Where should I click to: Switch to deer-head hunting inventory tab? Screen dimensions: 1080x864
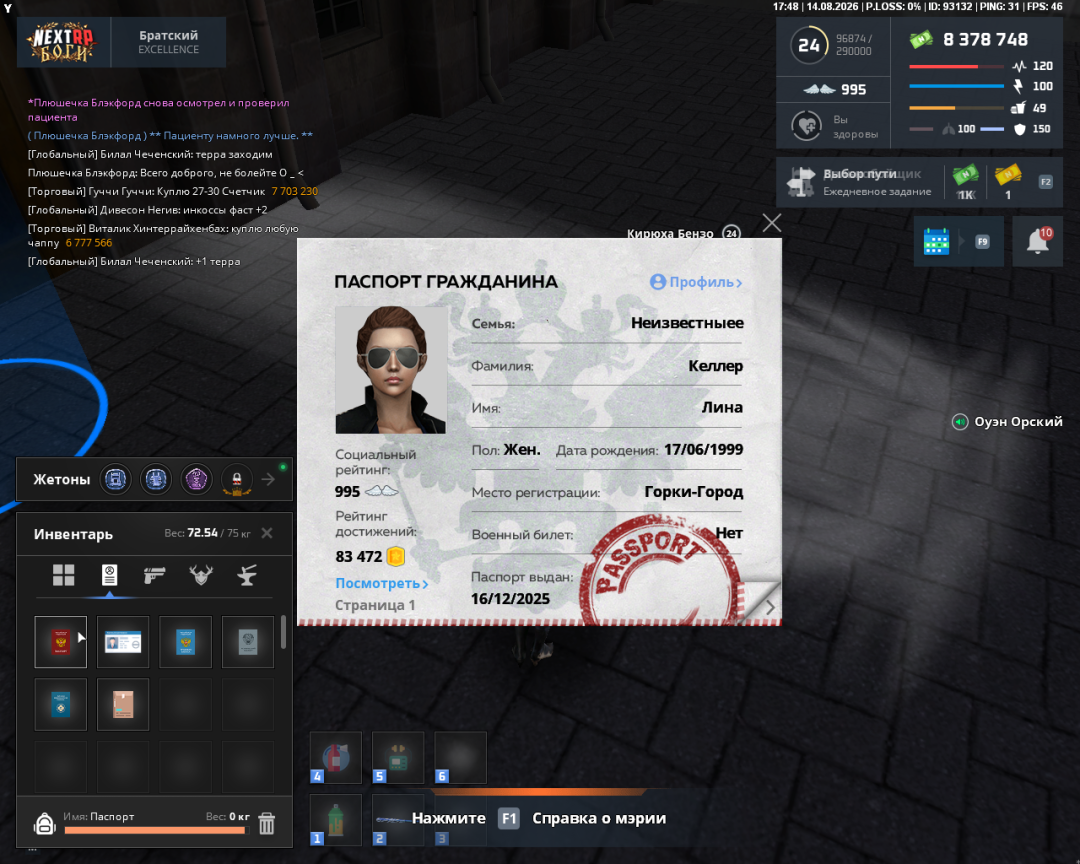[201, 575]
